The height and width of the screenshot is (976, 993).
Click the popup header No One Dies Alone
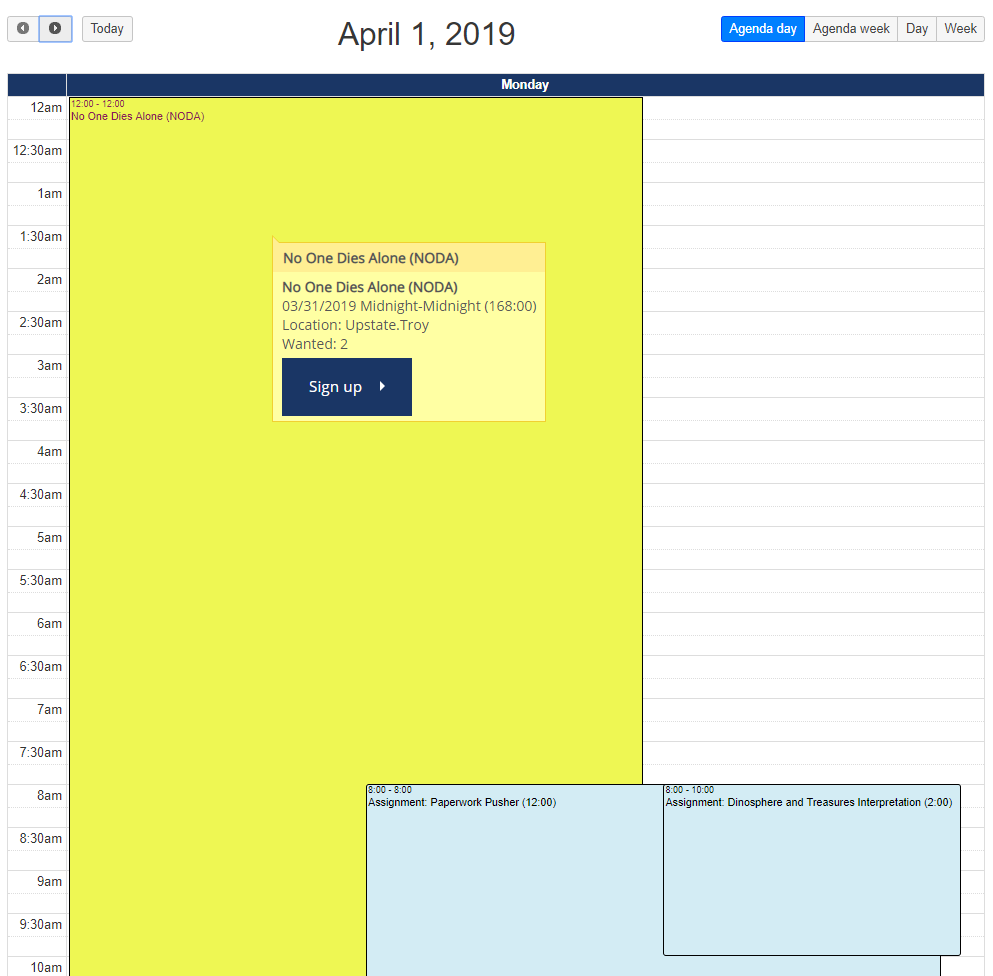tap(371, 258)
